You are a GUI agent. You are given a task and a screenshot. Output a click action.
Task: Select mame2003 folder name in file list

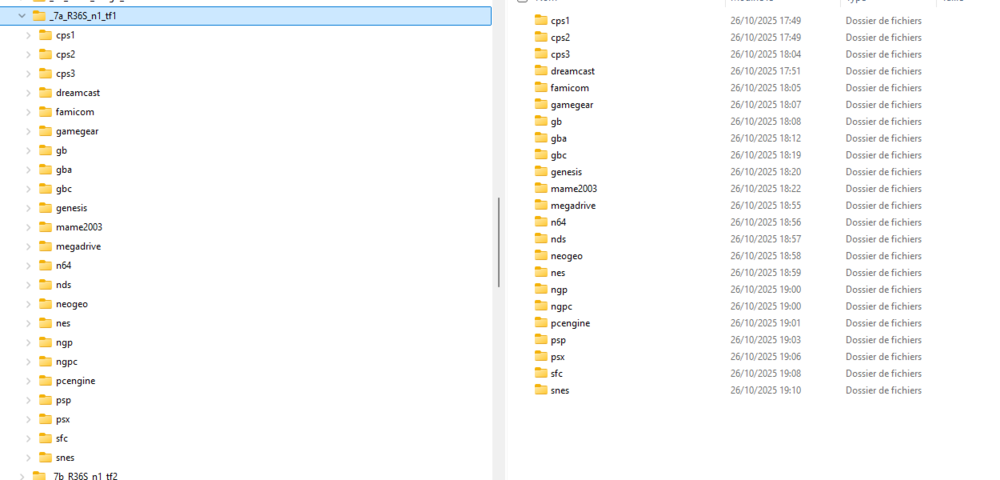pos(574,189)
